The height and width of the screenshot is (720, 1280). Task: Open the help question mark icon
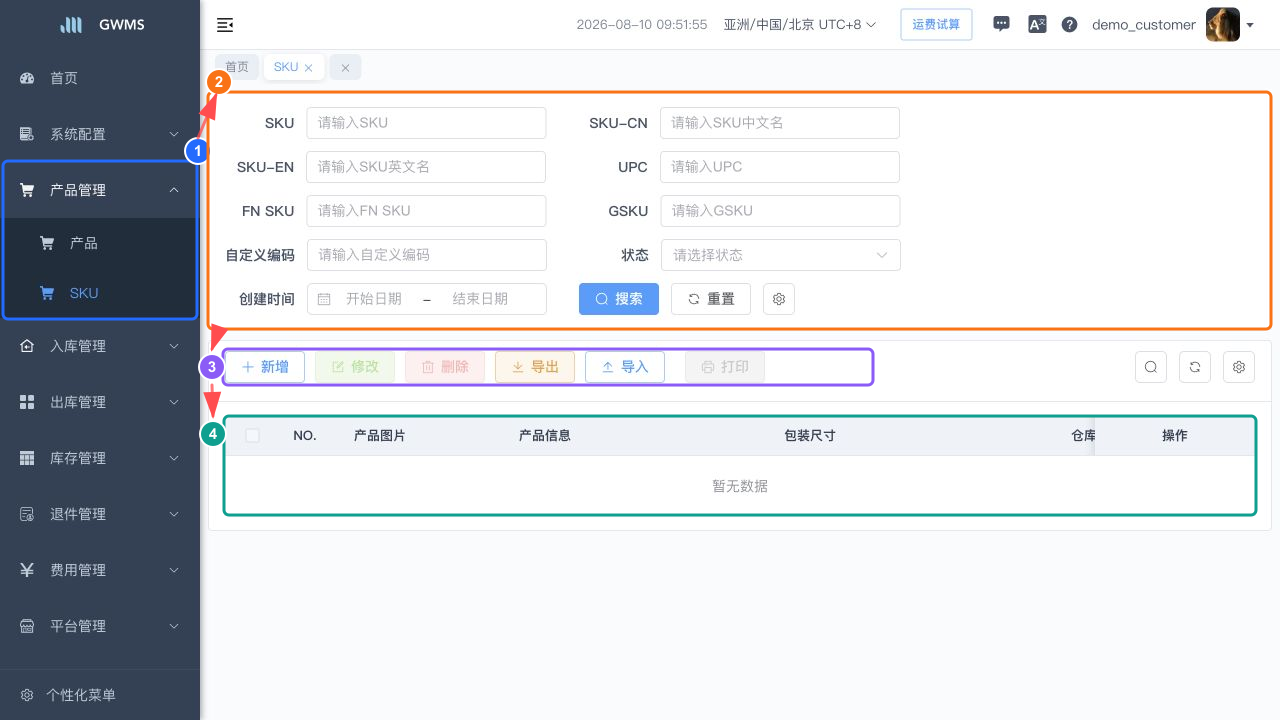click(x=1069, y=24)
